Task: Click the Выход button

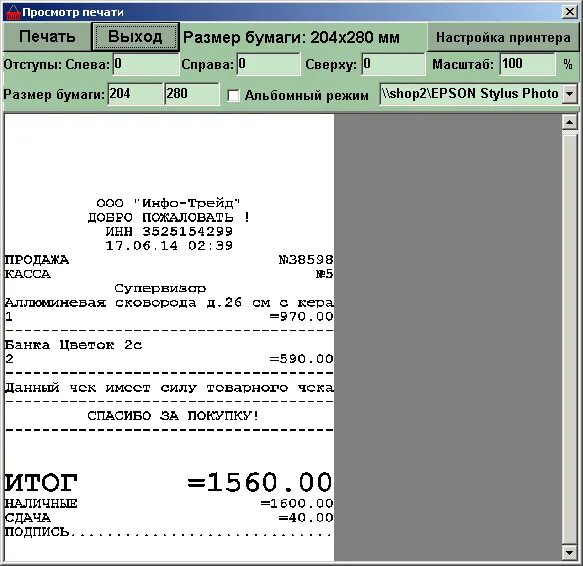Action: (x=135, y=37)
